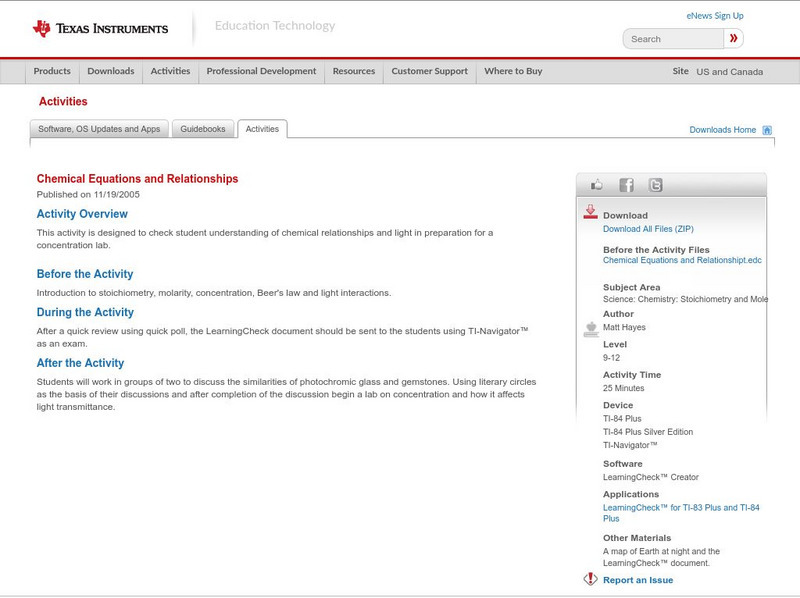Share the activity on Facebook

[x=625, y=184]
